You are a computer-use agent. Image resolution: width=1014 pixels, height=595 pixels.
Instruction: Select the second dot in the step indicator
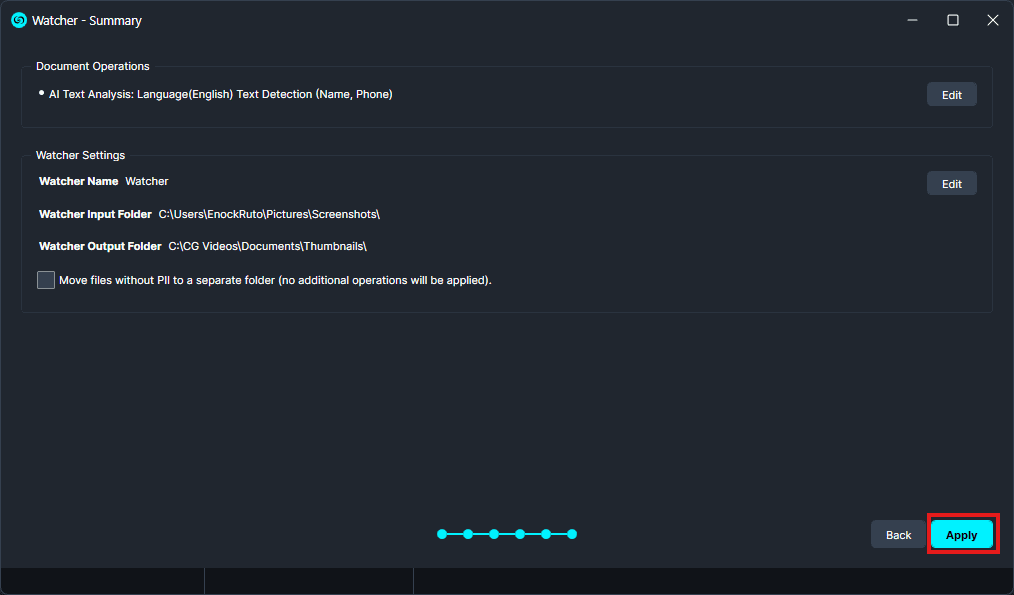click(468, 534)
